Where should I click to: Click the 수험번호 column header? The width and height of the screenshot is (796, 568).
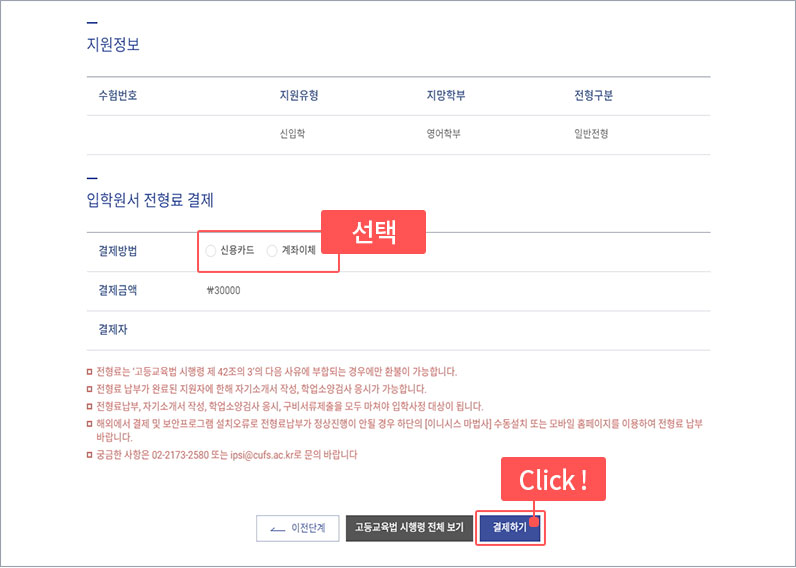tap(117, 96)
